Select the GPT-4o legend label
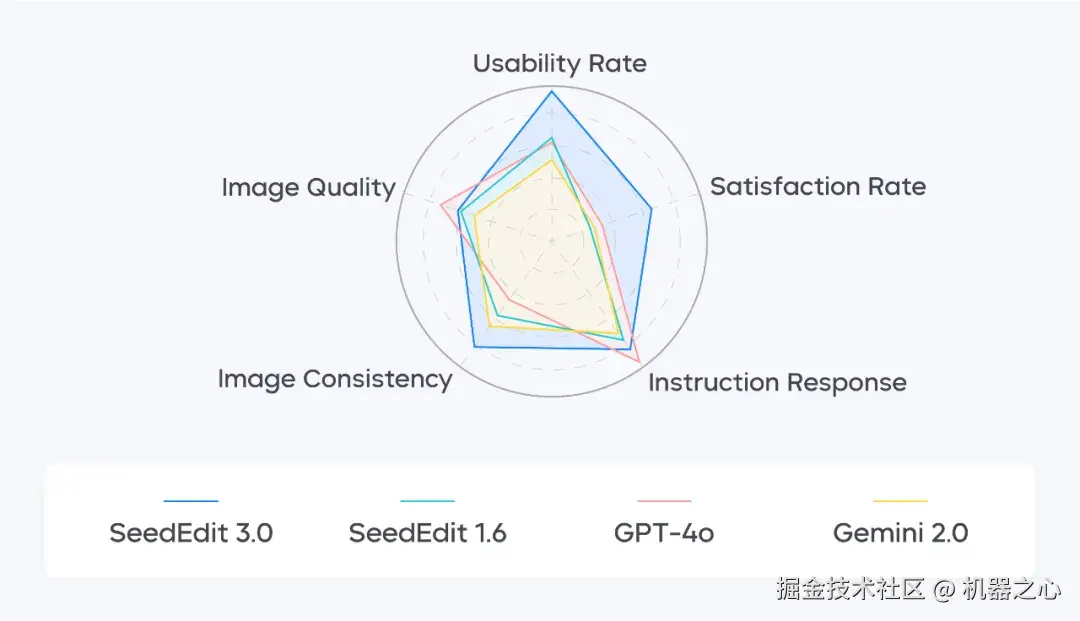 coord(664,533)
